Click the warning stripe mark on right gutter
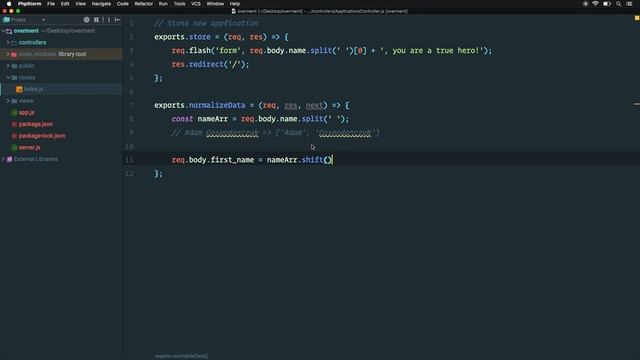The image size is (640, 360). (x=636, y=104)
